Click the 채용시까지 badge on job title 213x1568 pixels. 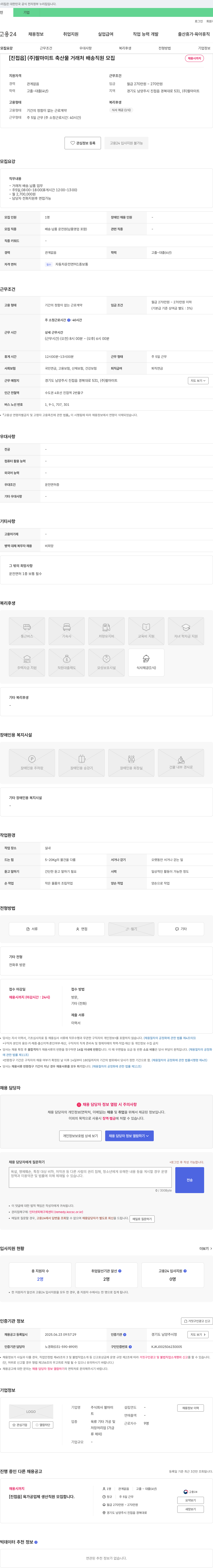194,58
